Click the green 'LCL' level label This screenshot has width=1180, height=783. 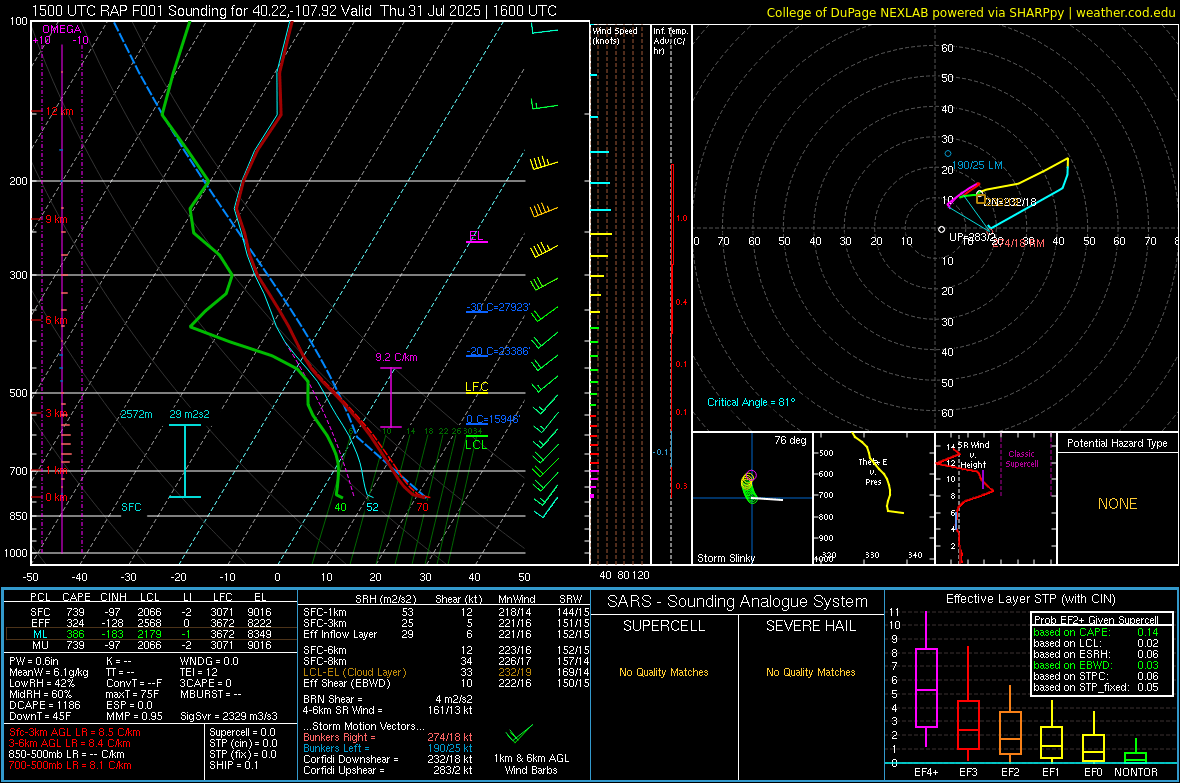[476, 444]
